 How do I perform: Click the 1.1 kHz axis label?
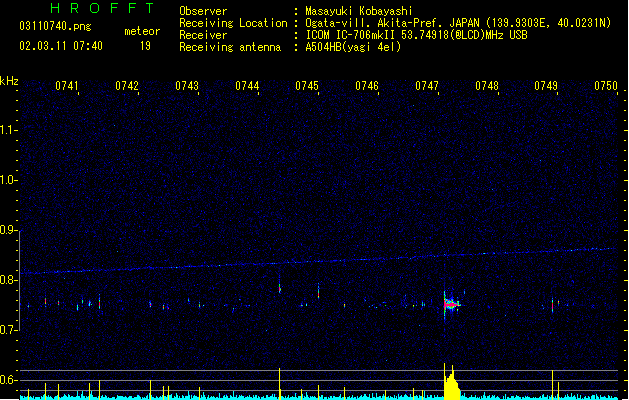(9, 130)
